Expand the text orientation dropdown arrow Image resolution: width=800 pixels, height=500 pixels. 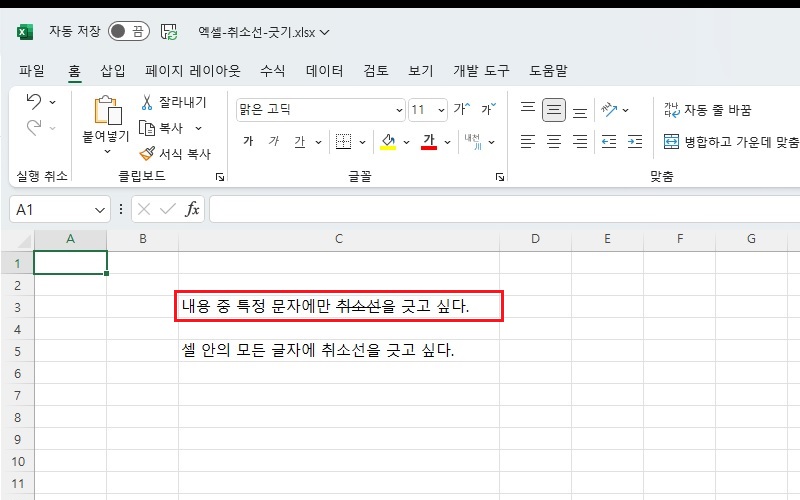(x=626, y=110)
